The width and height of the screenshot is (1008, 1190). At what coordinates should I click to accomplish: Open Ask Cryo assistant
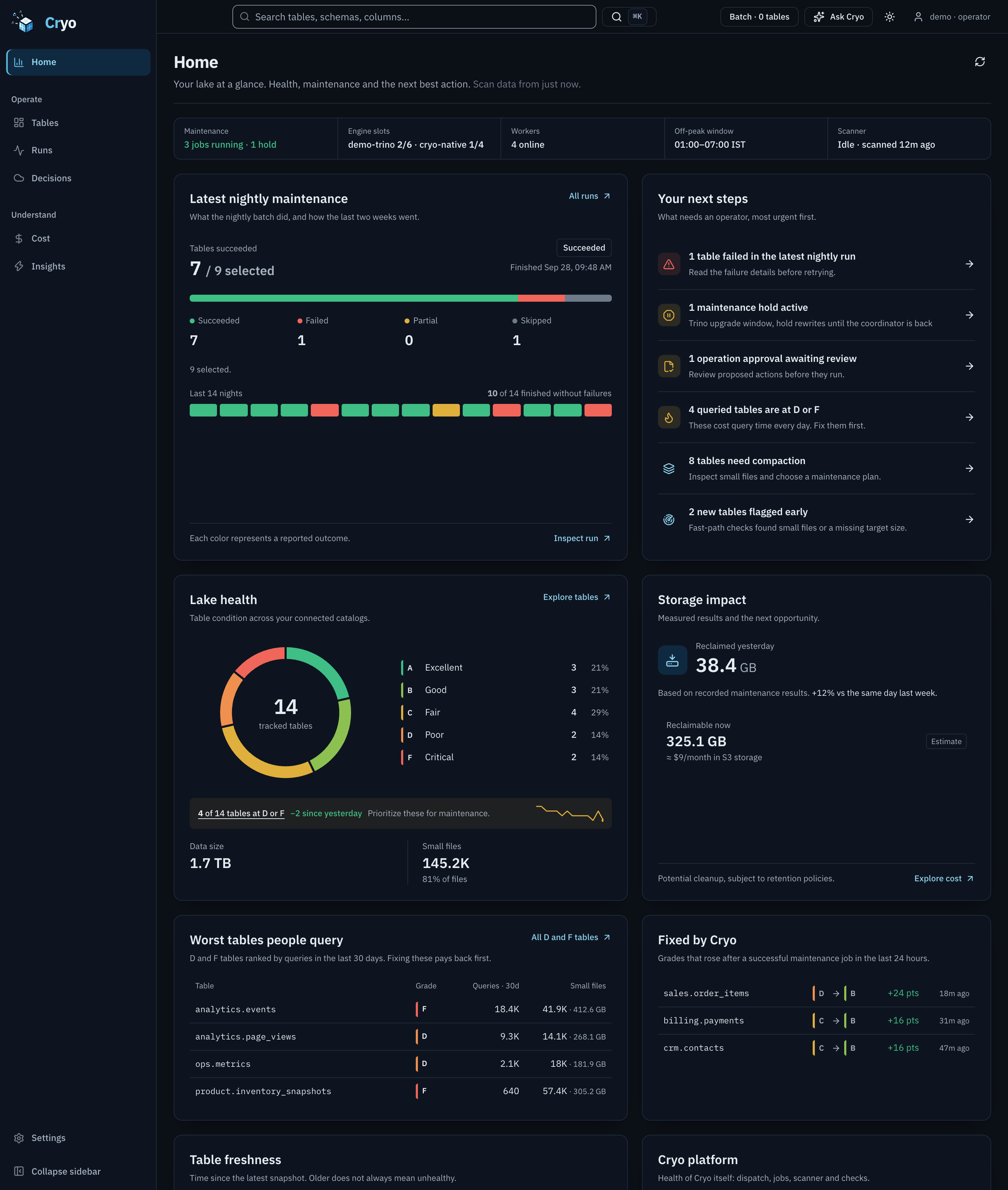838,17
